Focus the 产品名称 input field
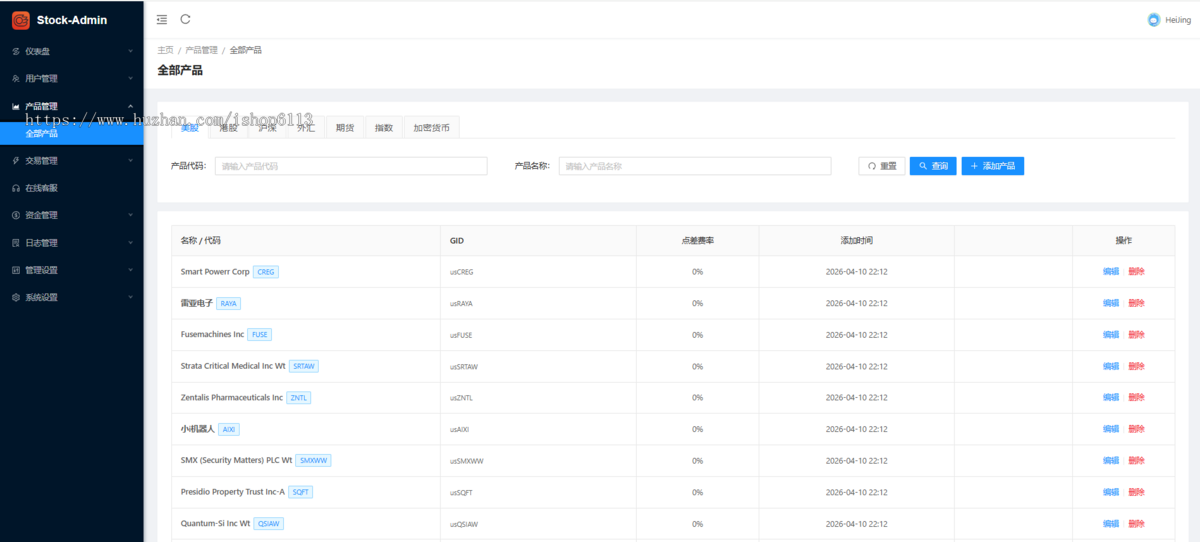Image resolution: width=1200 pixels, height=542 pixels. tap(695, 166)
